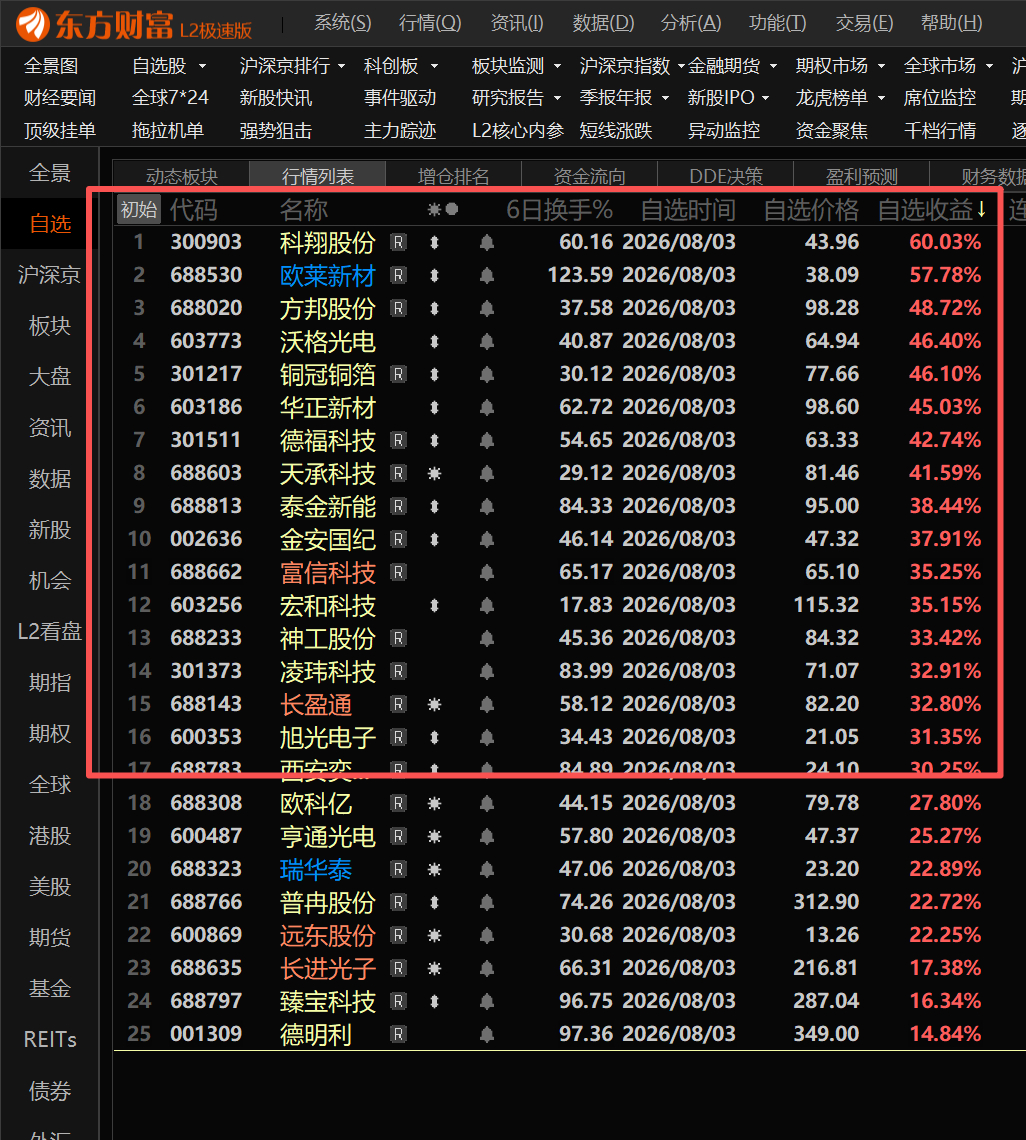
Task: Click the star-dot marker column header
Action: click(443, 210)
